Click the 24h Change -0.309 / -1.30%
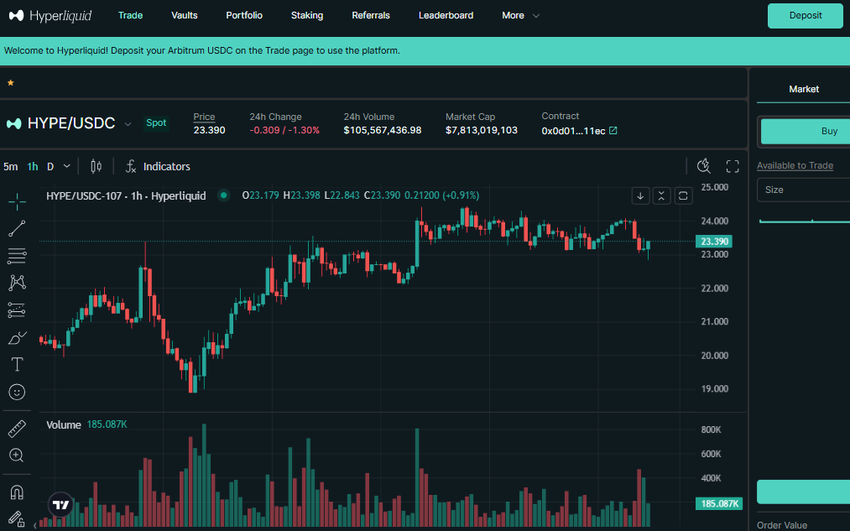Viewport: 850px width, 531px height. [x=285, y=130]
